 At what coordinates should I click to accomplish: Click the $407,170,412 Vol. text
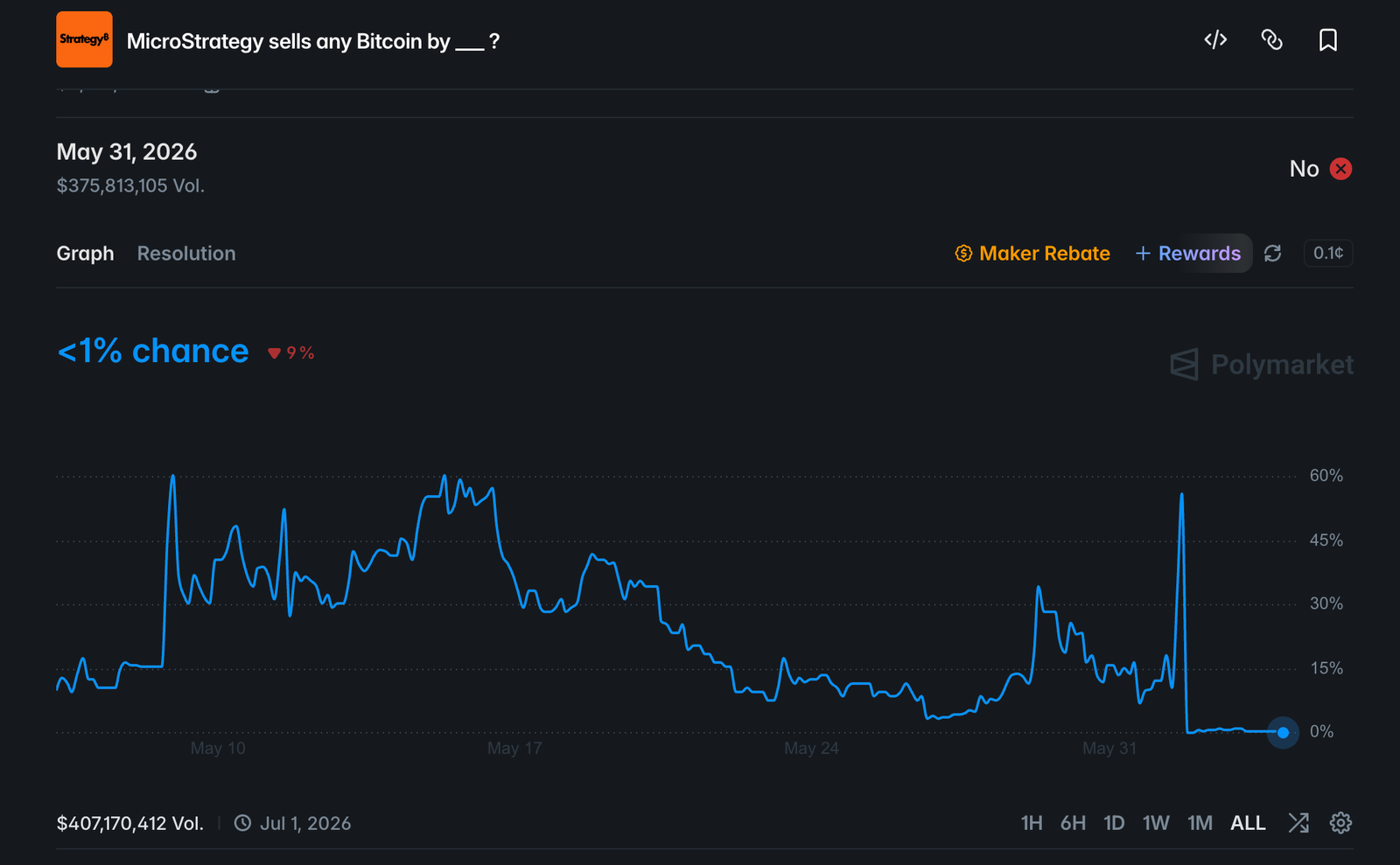click(129, 823)
